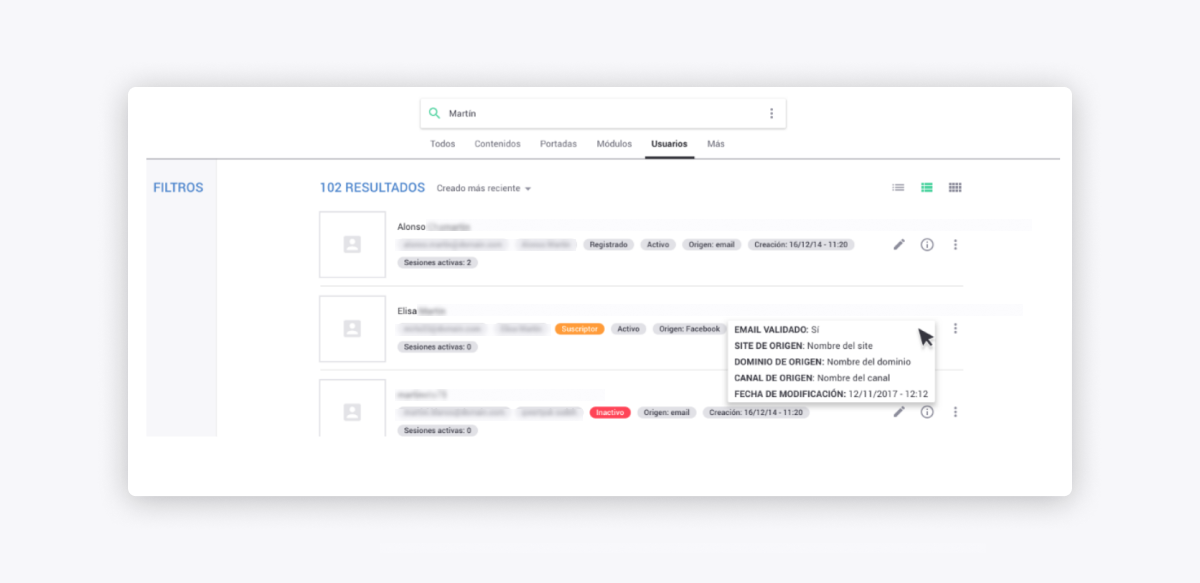The height and width of the screenshot is (583, 1200).
Task: Open Alonso's three-dot overflow menu
Action: point(955,244)
